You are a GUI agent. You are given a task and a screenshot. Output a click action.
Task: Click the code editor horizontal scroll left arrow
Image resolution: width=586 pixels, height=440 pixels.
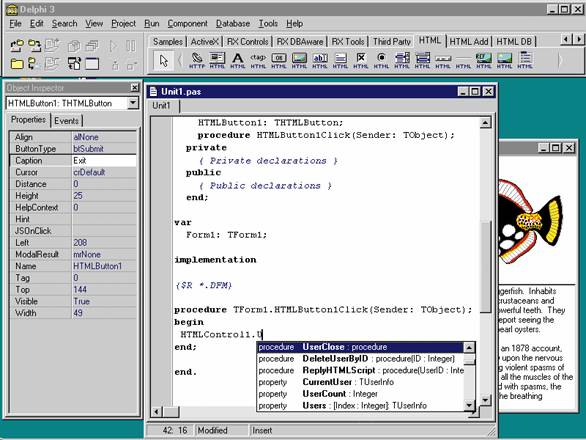156,412
